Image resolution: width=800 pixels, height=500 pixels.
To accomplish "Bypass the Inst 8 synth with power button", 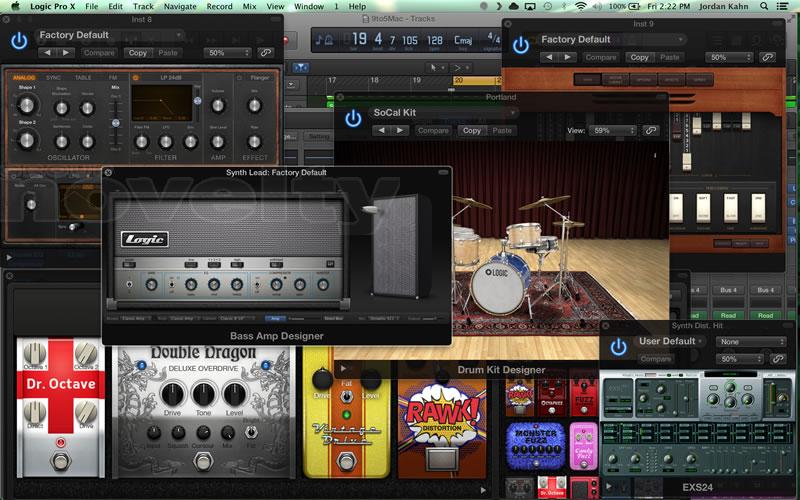I will 18,41.
